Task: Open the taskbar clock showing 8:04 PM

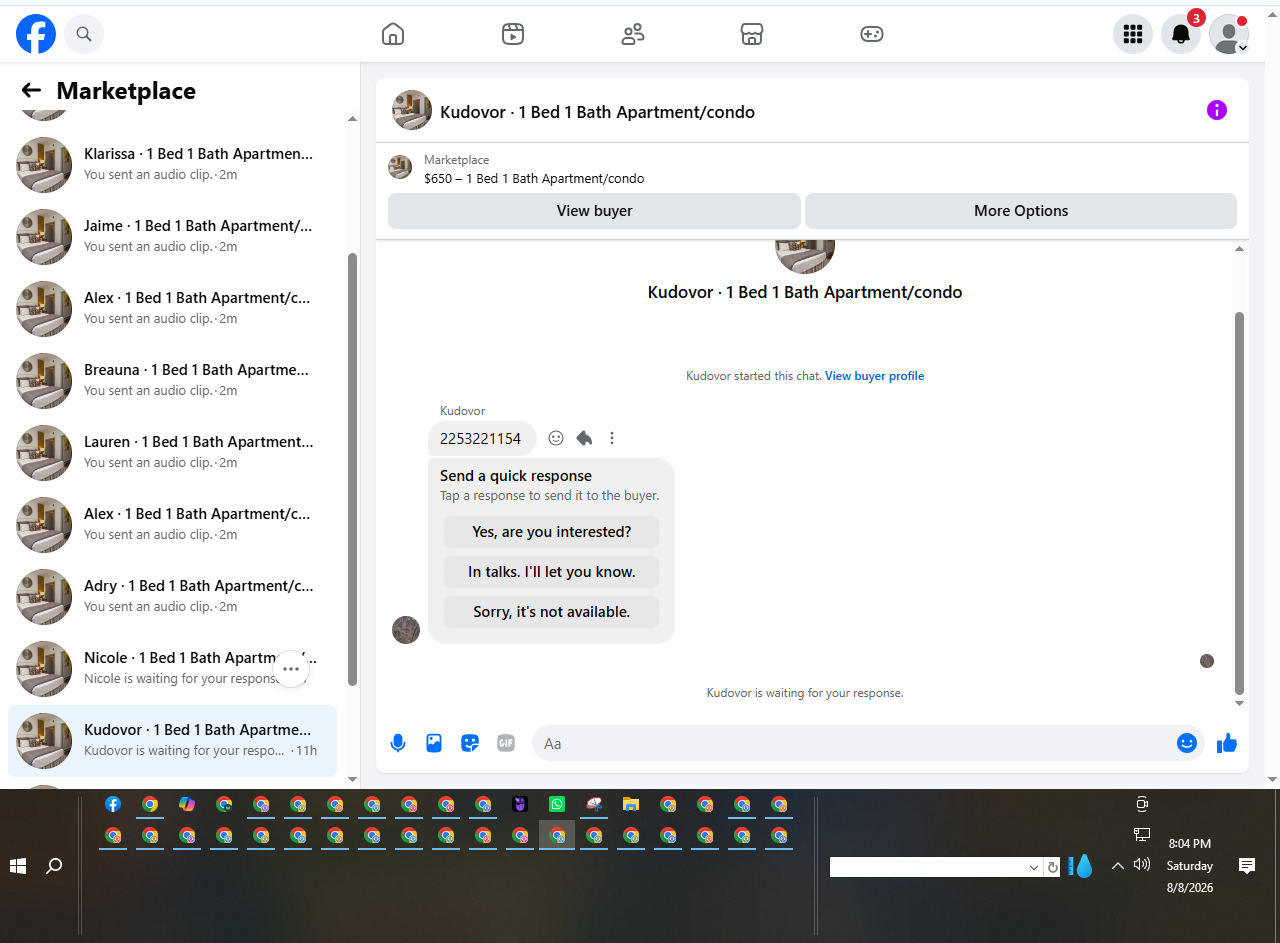Action: pyautogui.click(x=1190, y=844)
